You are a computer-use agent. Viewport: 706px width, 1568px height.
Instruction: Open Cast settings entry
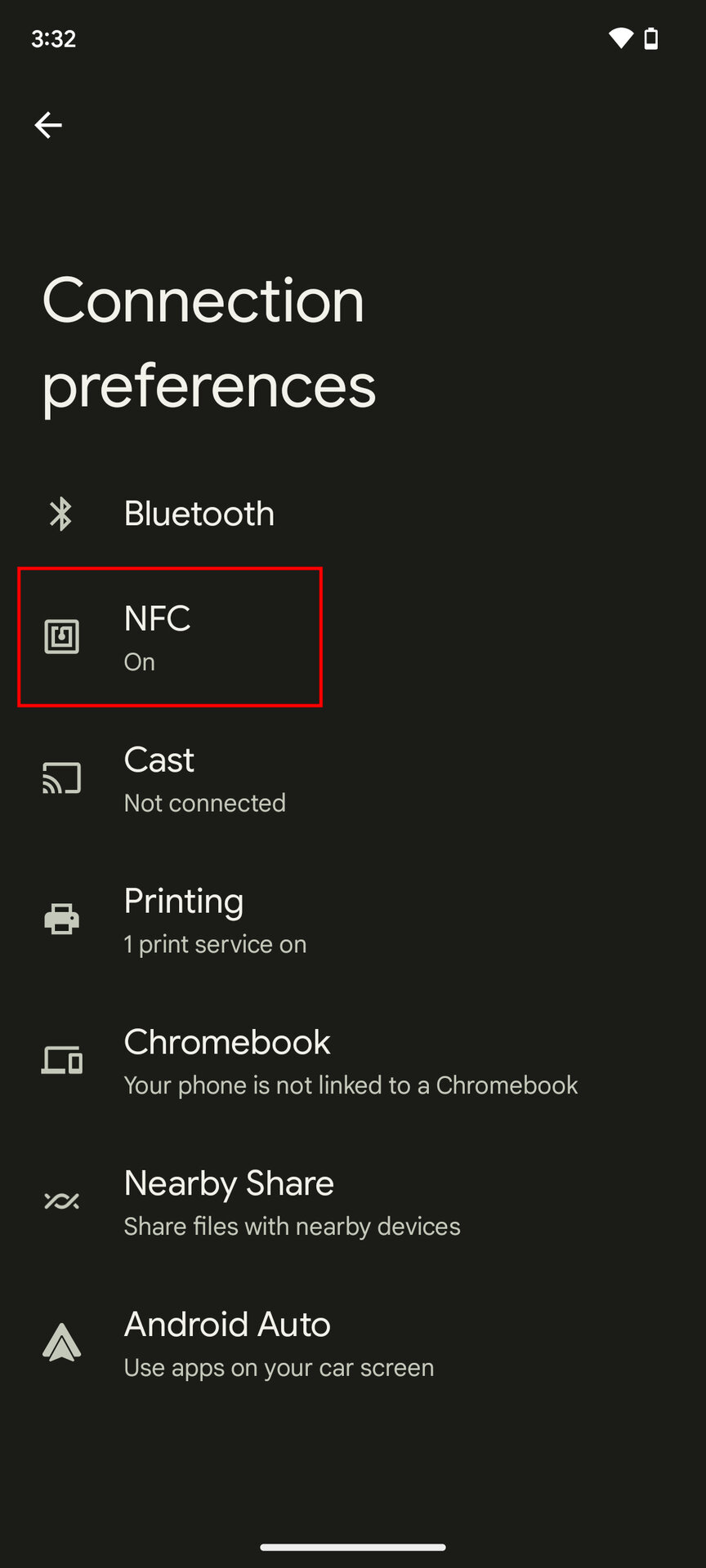tap(159, 760)
